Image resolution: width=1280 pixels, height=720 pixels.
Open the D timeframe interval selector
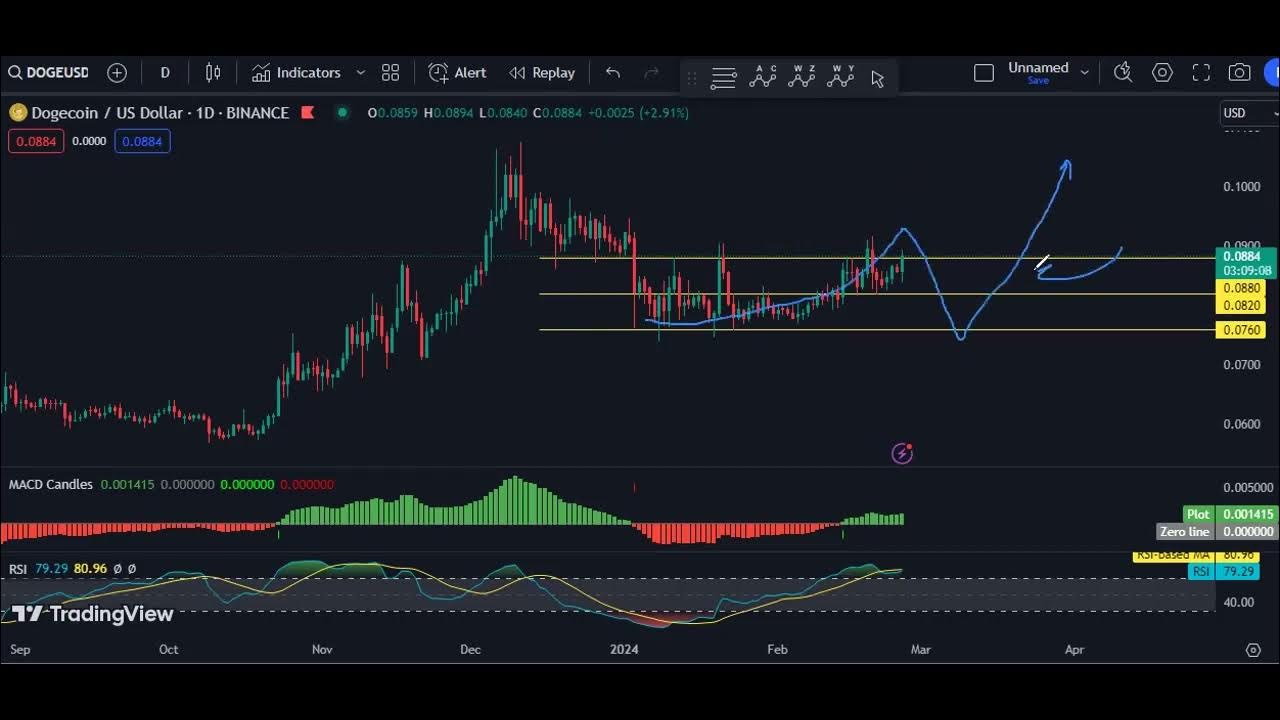click(165, 73)
